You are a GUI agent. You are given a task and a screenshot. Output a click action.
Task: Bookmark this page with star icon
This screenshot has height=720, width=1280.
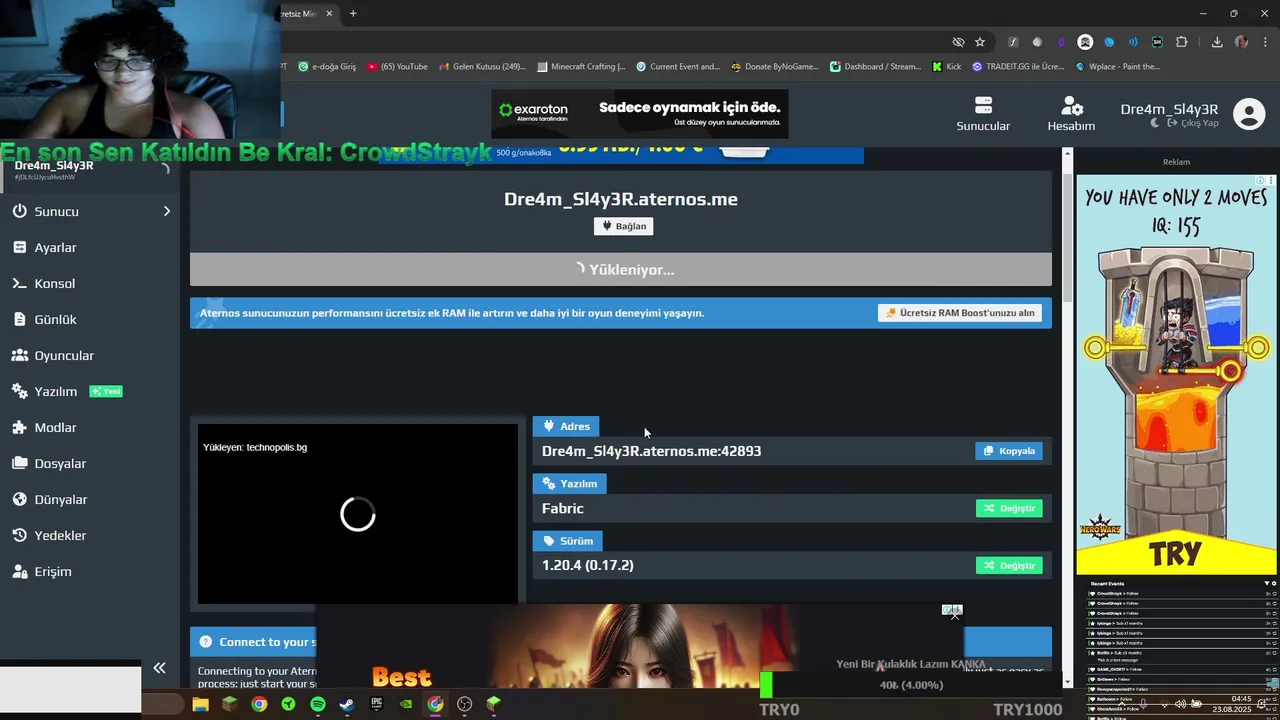[x=980, y=42]
